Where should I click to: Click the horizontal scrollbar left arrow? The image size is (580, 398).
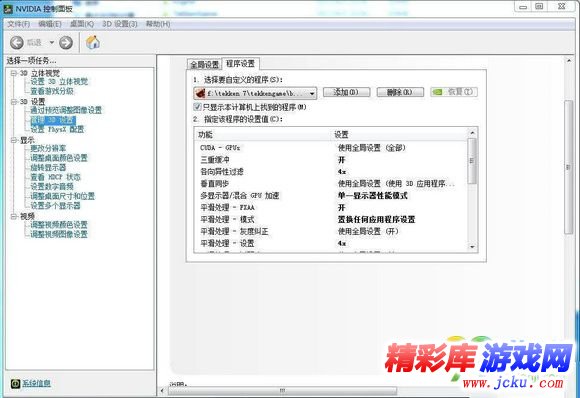tap(162, 391)
